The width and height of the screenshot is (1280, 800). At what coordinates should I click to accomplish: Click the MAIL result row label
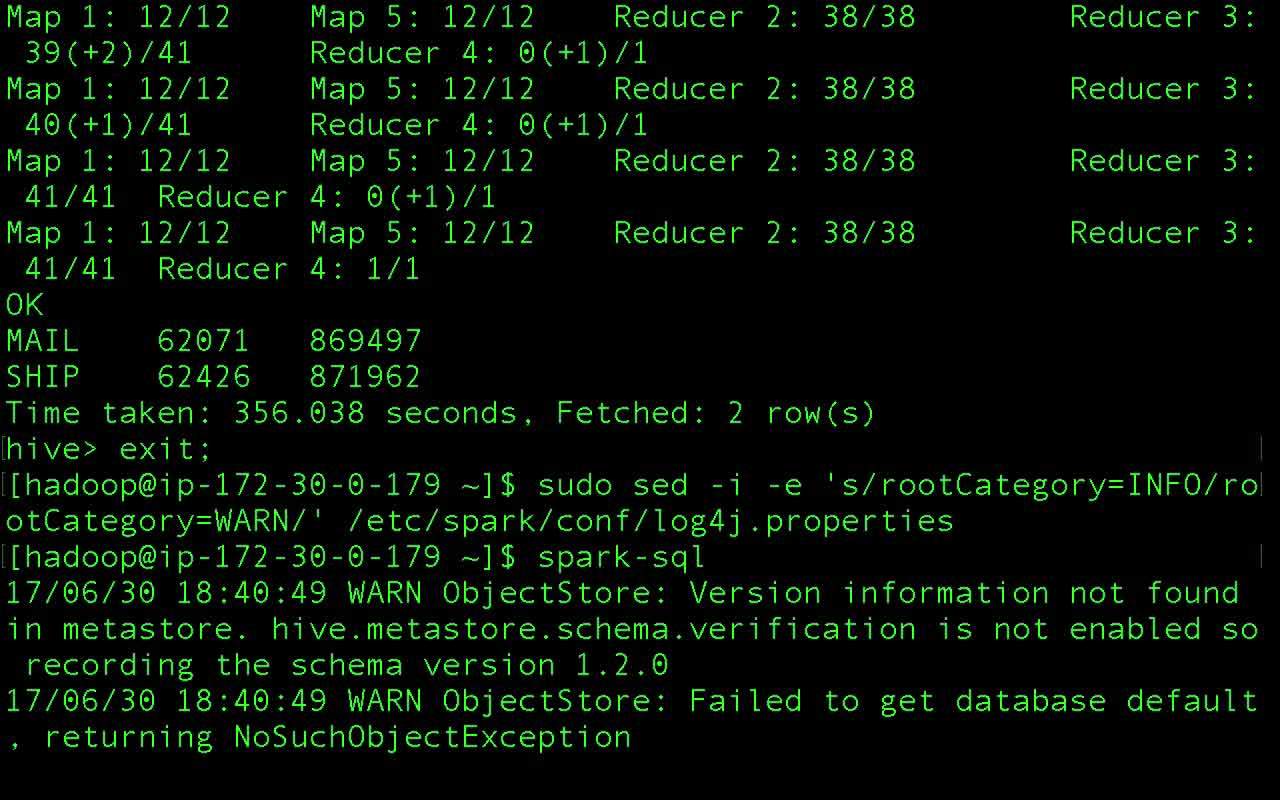[43, 341]
